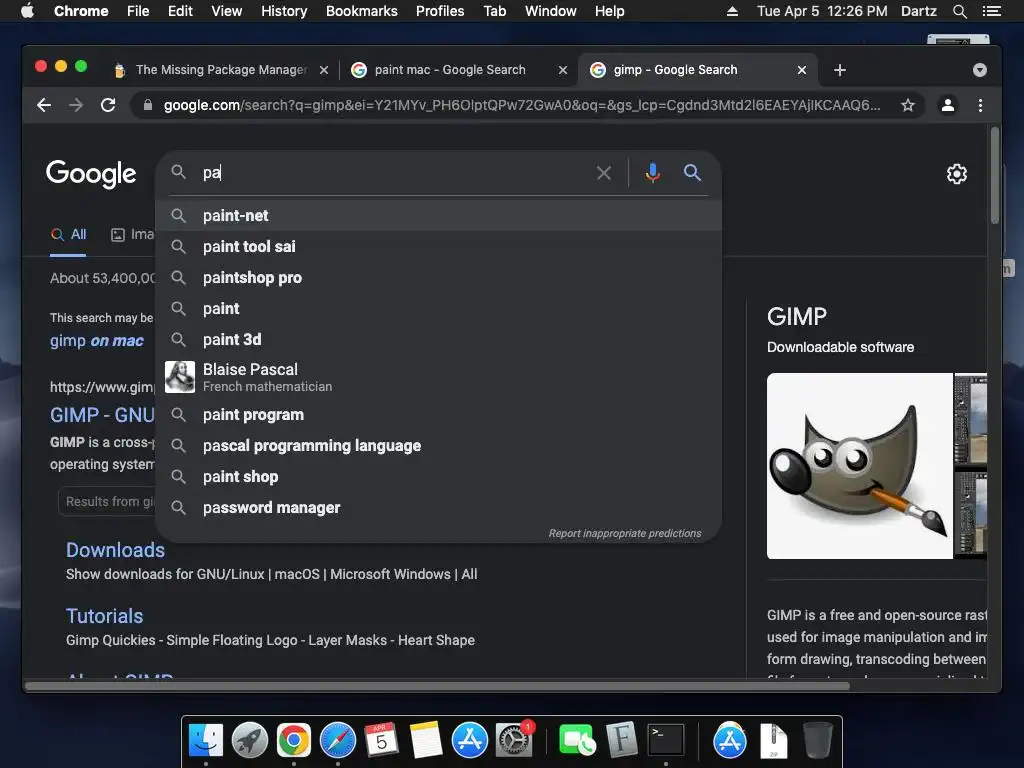Open Chrome three-dot menu

(x=980, y=105)
